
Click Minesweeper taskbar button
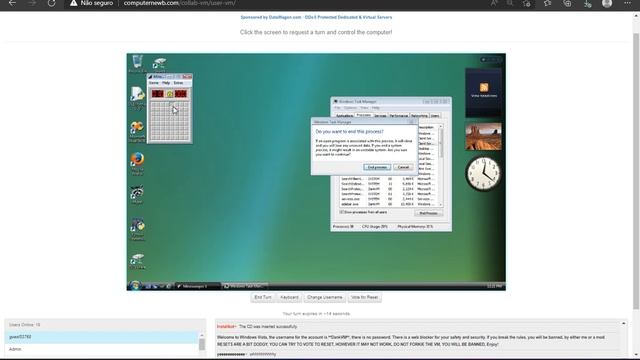click(x=198, y=286)
